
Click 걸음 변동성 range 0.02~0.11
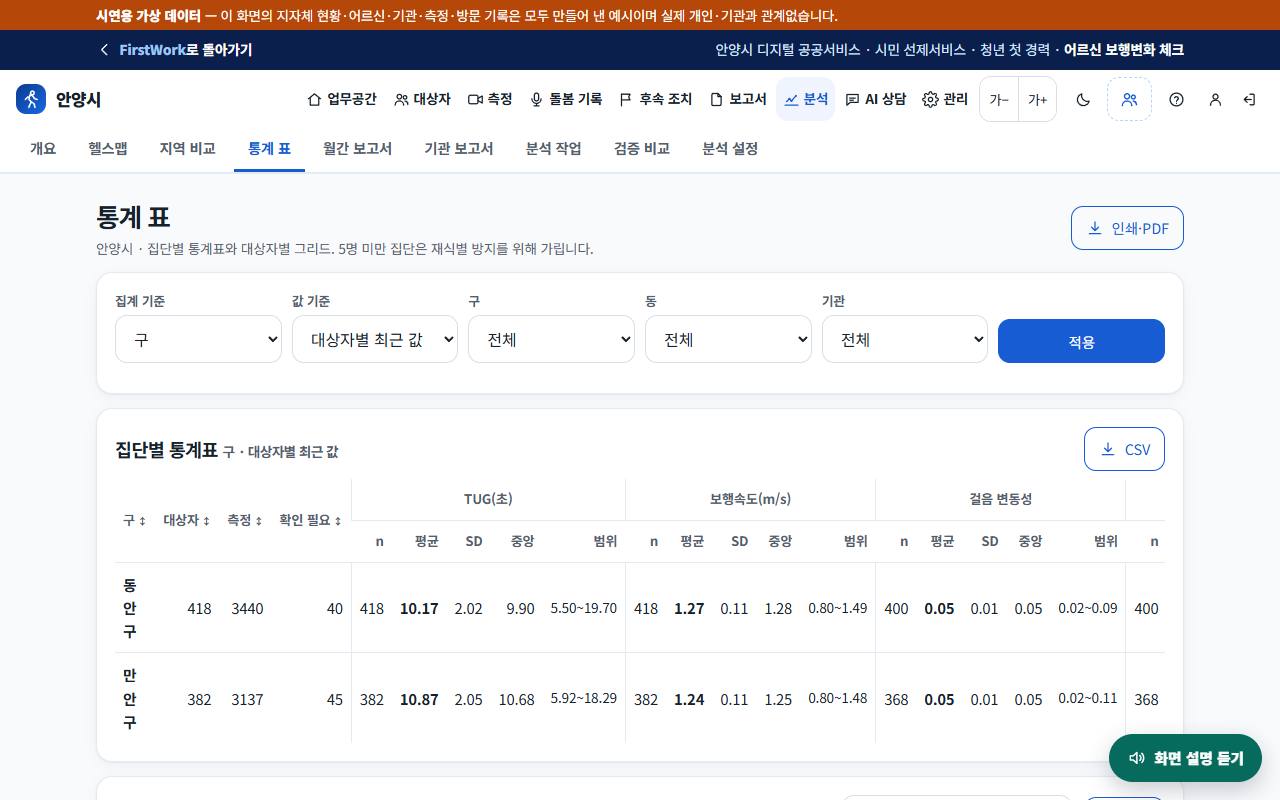[x=1088, y=698]
